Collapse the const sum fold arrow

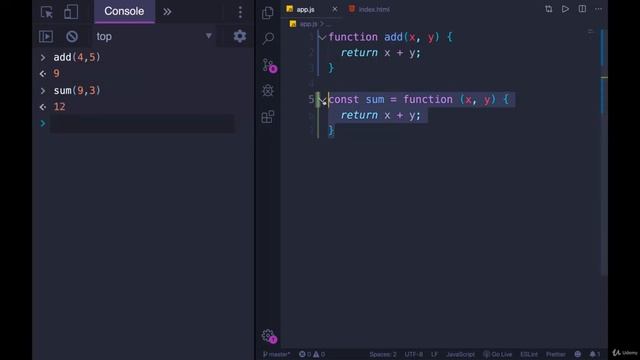click(x=323, y=100)
